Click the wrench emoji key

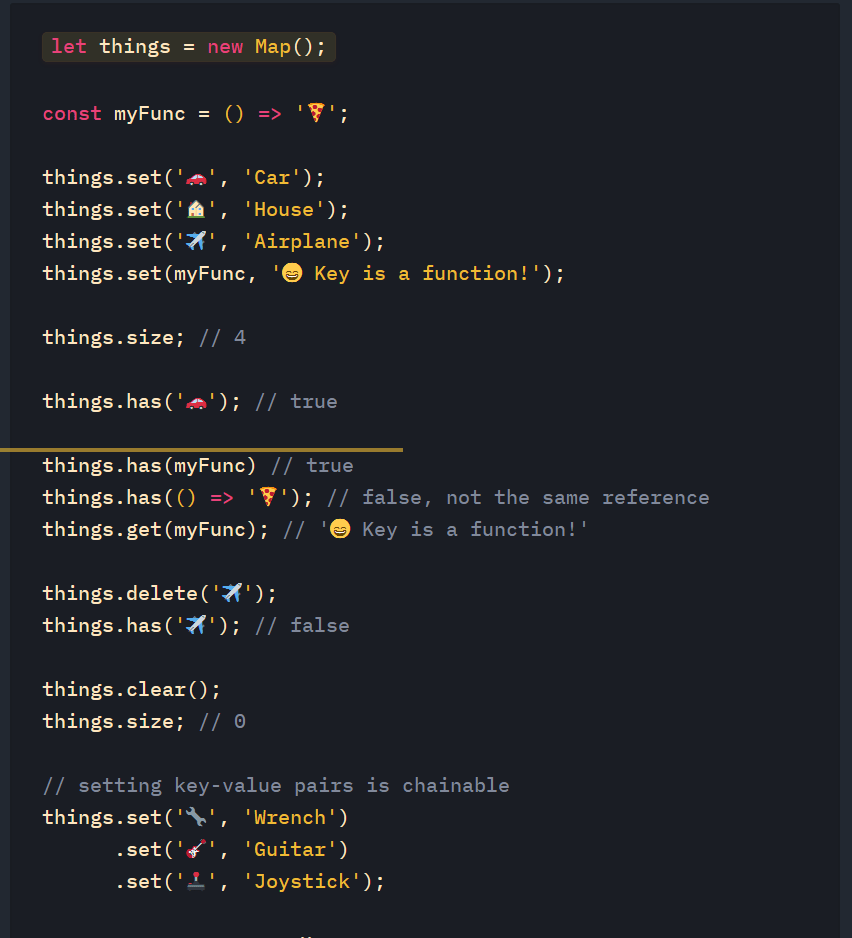(x=196, y=818)
